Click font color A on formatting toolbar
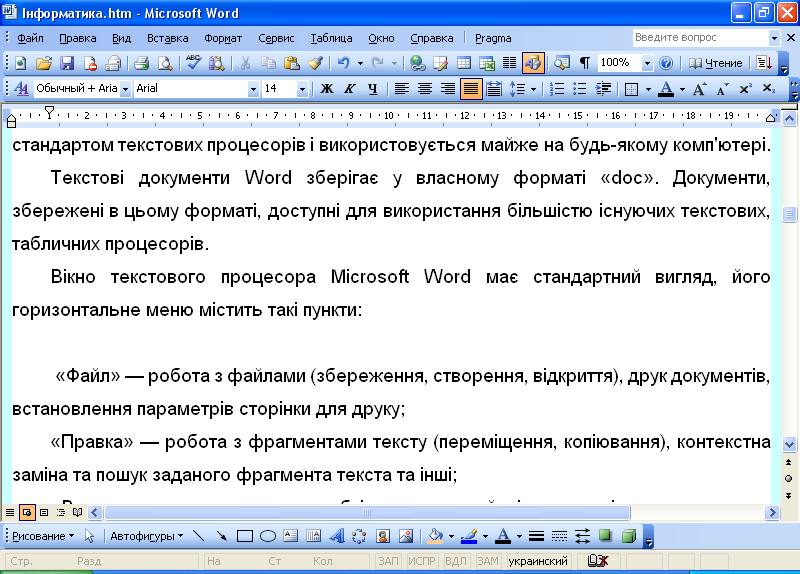Screen dimensions: 800x574 click(666, 89)
